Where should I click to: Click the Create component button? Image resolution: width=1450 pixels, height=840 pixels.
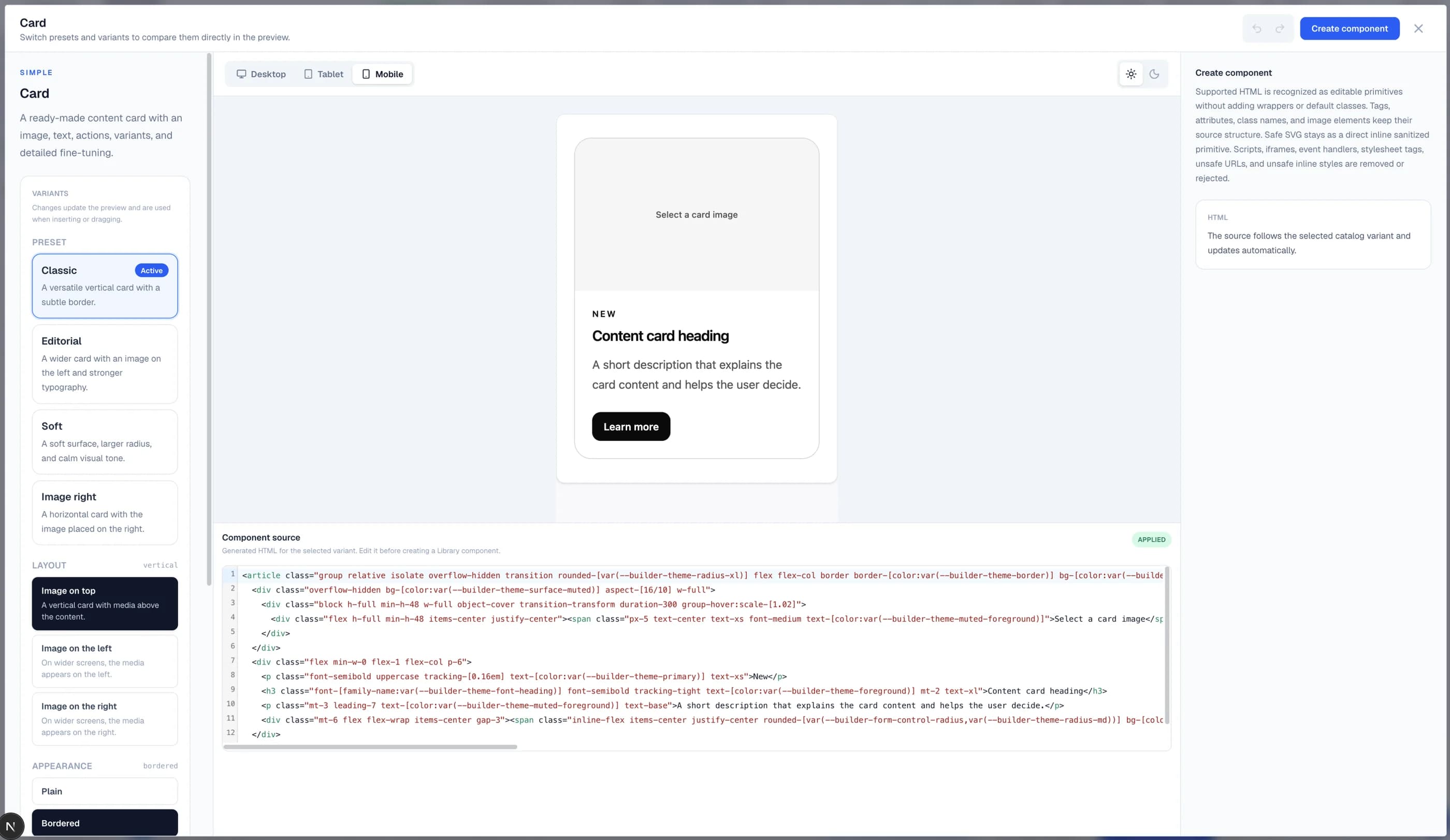pos(1350,29)
